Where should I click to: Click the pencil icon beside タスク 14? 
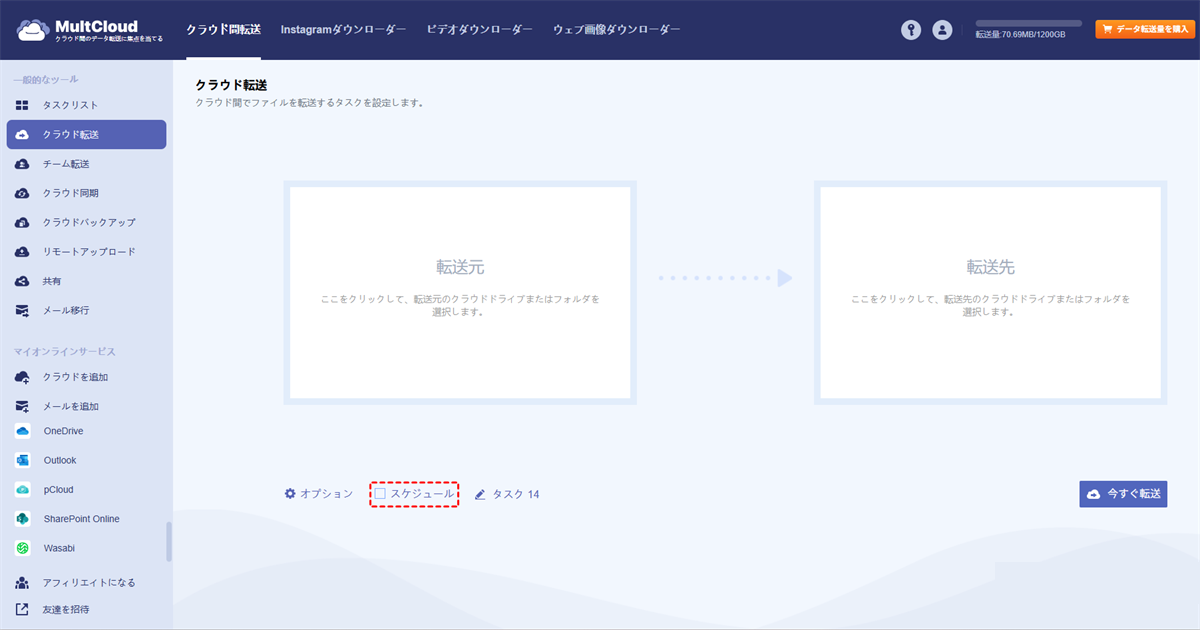click(x=480, y=494)
